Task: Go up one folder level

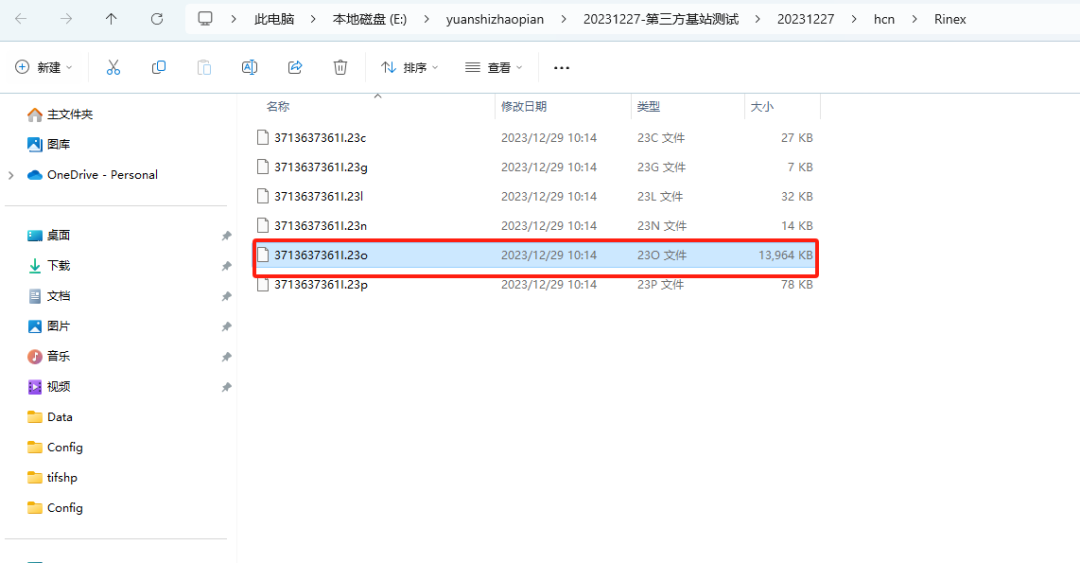Action: tap(111, 19)
